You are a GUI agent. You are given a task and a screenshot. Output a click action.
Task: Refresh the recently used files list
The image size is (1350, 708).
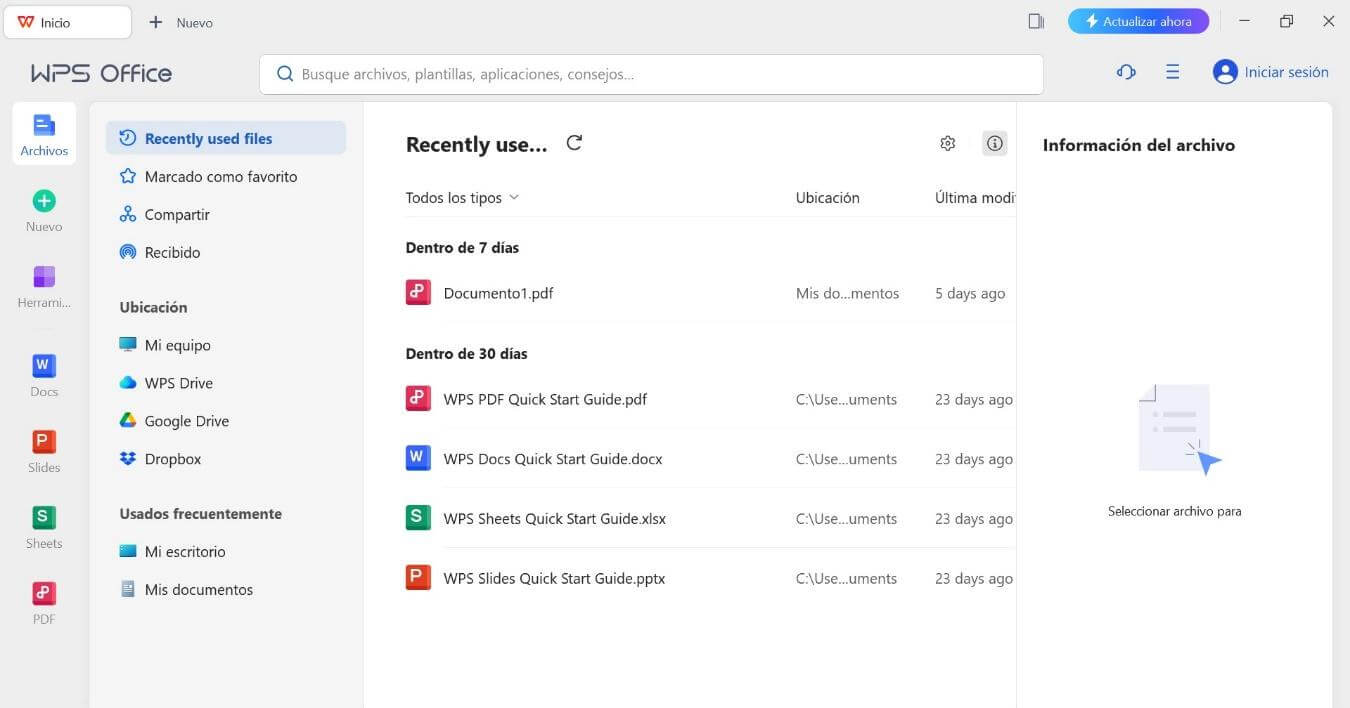[x=574, y=142]
